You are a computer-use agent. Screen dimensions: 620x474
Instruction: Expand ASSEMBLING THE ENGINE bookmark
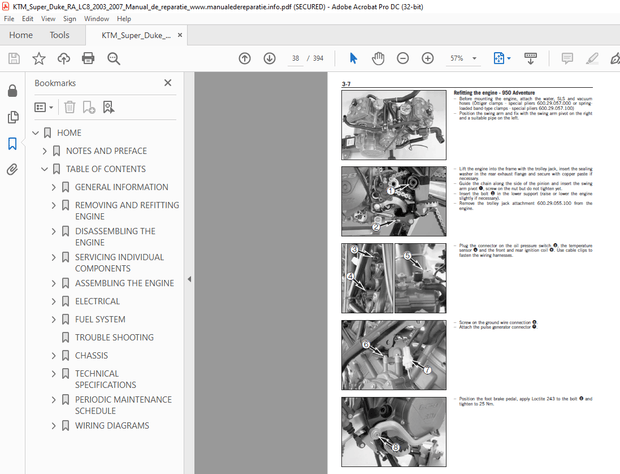pyautogui.click(x=54, y=283)
